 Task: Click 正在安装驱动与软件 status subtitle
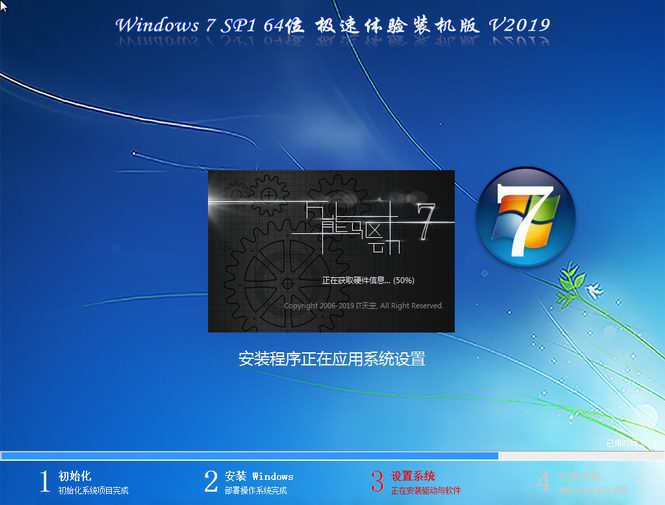tap(426, 491)
